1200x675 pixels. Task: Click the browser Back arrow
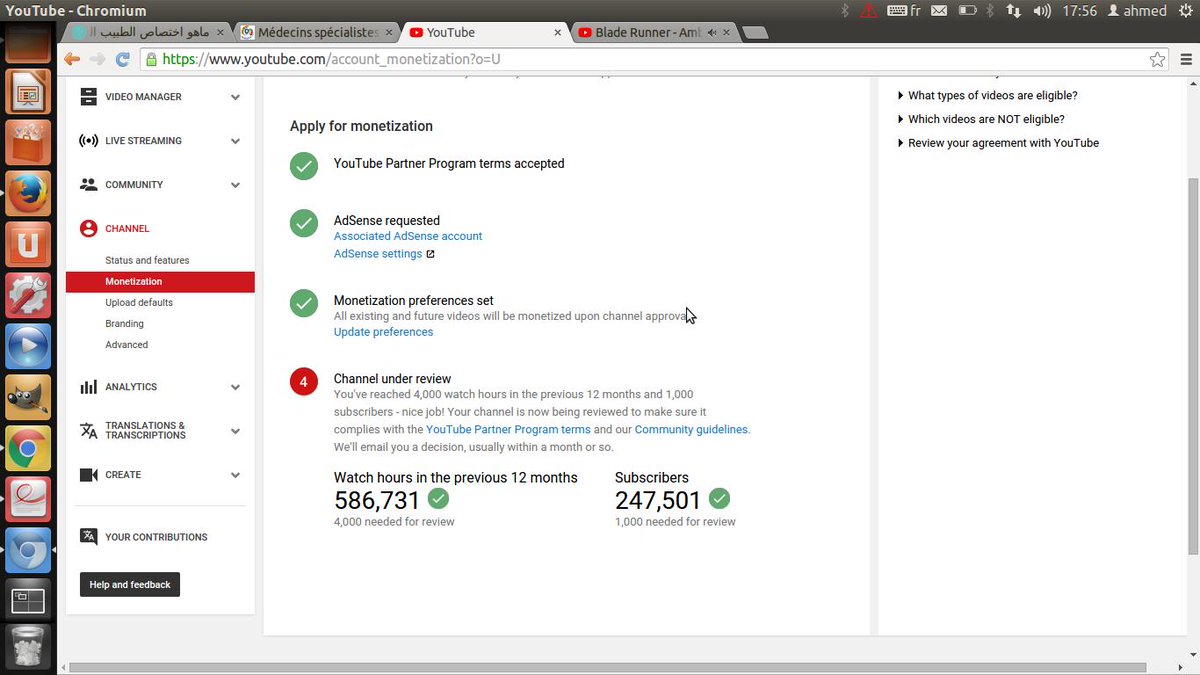(x=72, y=59)
